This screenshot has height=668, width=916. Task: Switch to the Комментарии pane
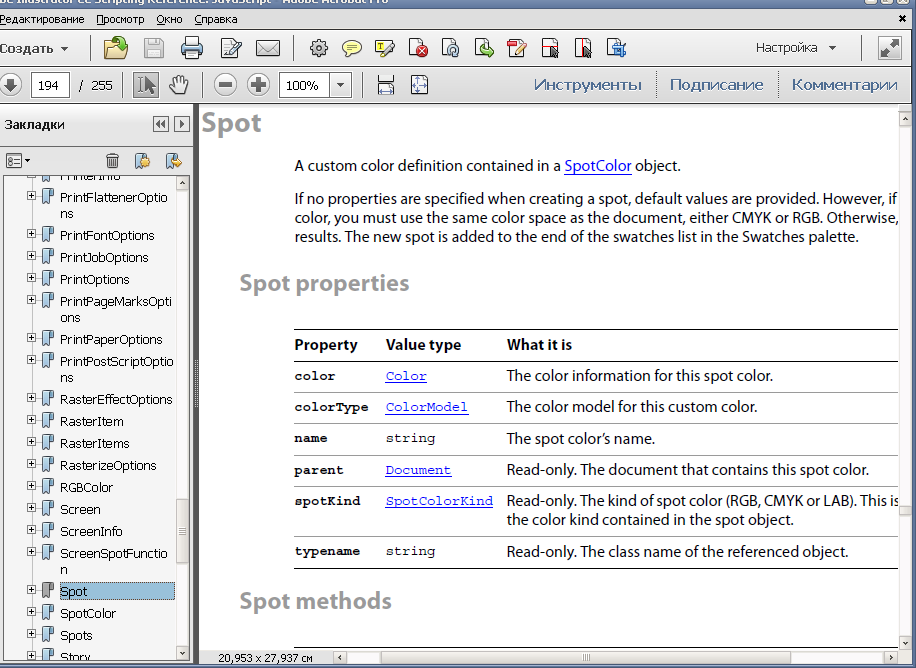click(x=844, y=85)
